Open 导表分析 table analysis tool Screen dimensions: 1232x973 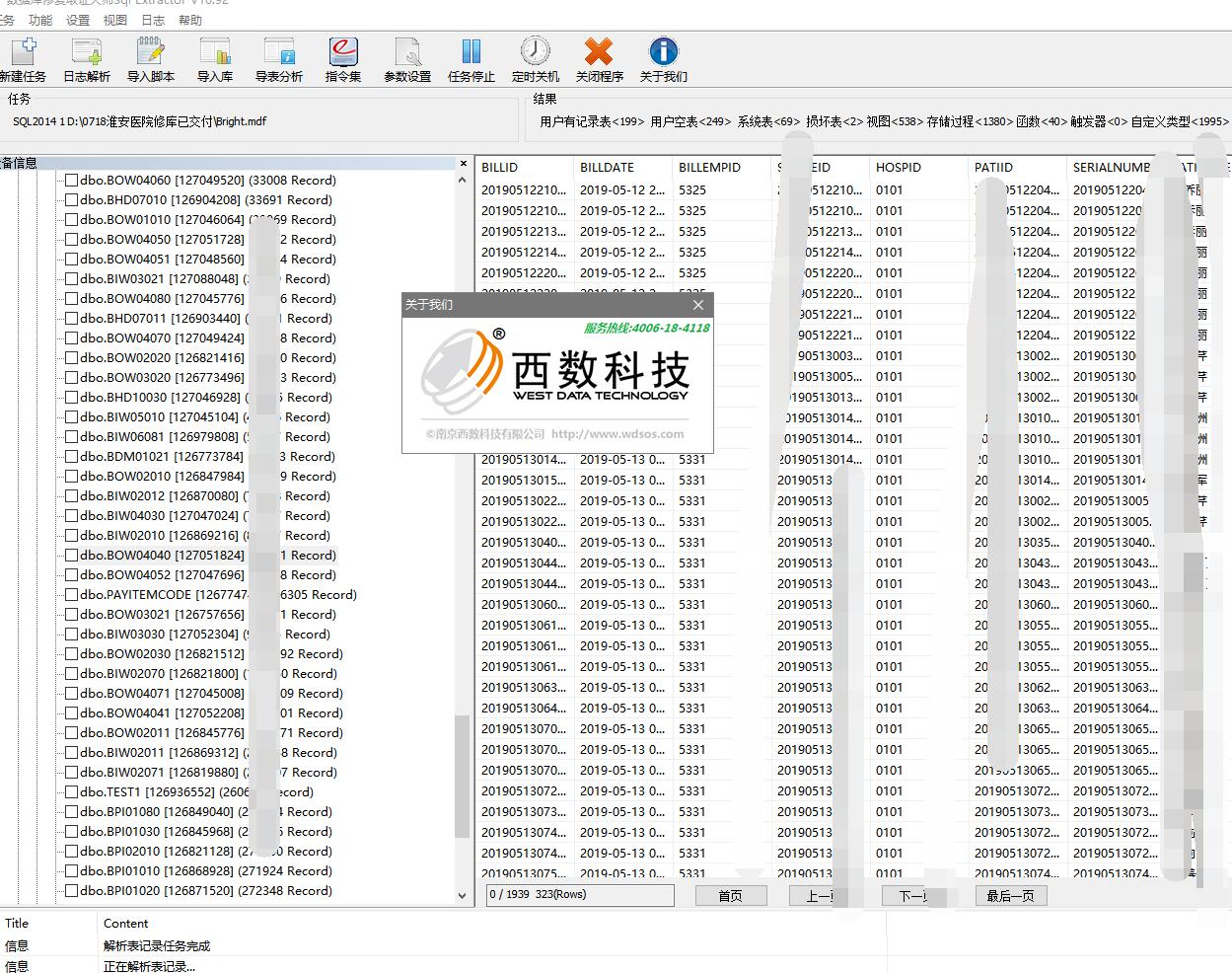pyautogui.click(x=279, y=59)
